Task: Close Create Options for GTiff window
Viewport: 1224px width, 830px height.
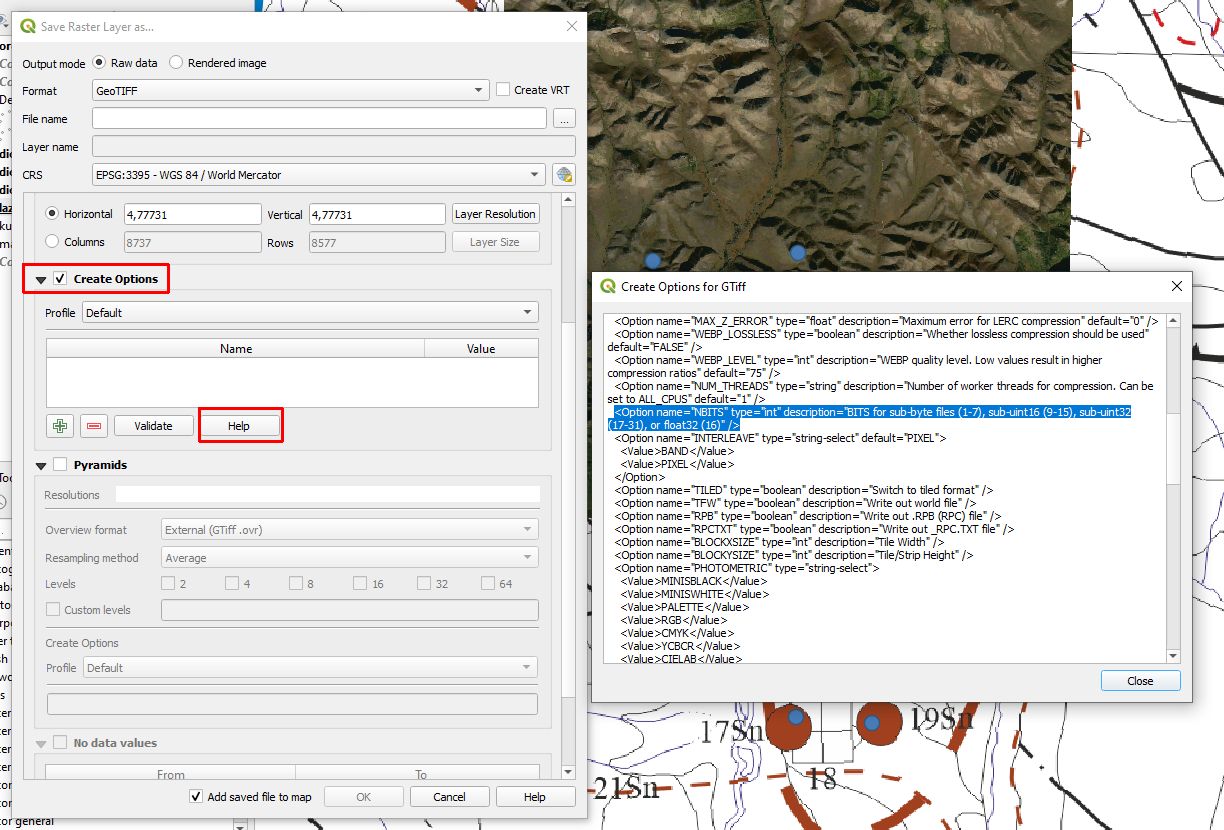Action: pos(1176,286)
